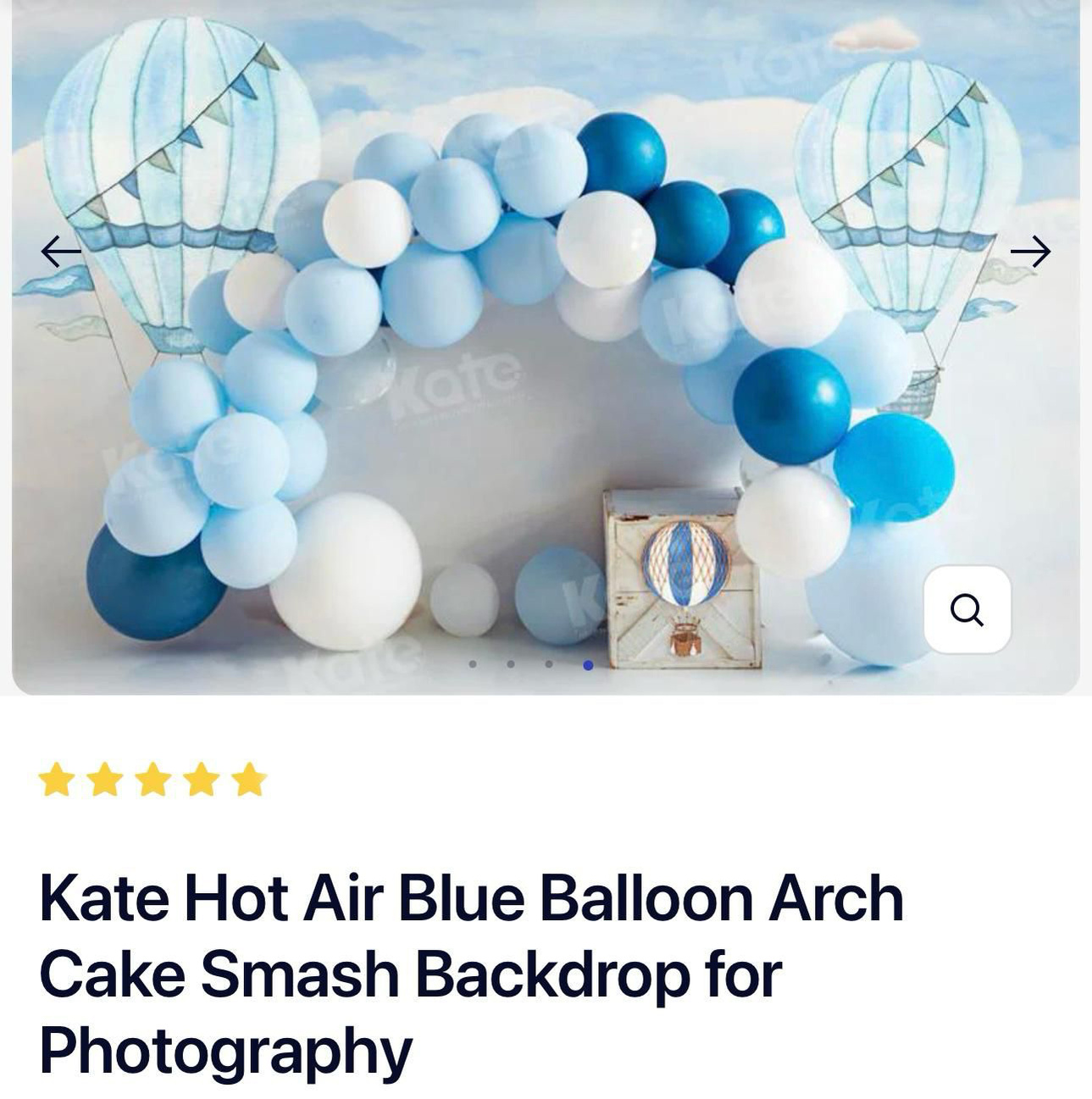Click the first yellow rating star
The width and height of the screenshot is (1092, 1099).
[x=56, y=780]
